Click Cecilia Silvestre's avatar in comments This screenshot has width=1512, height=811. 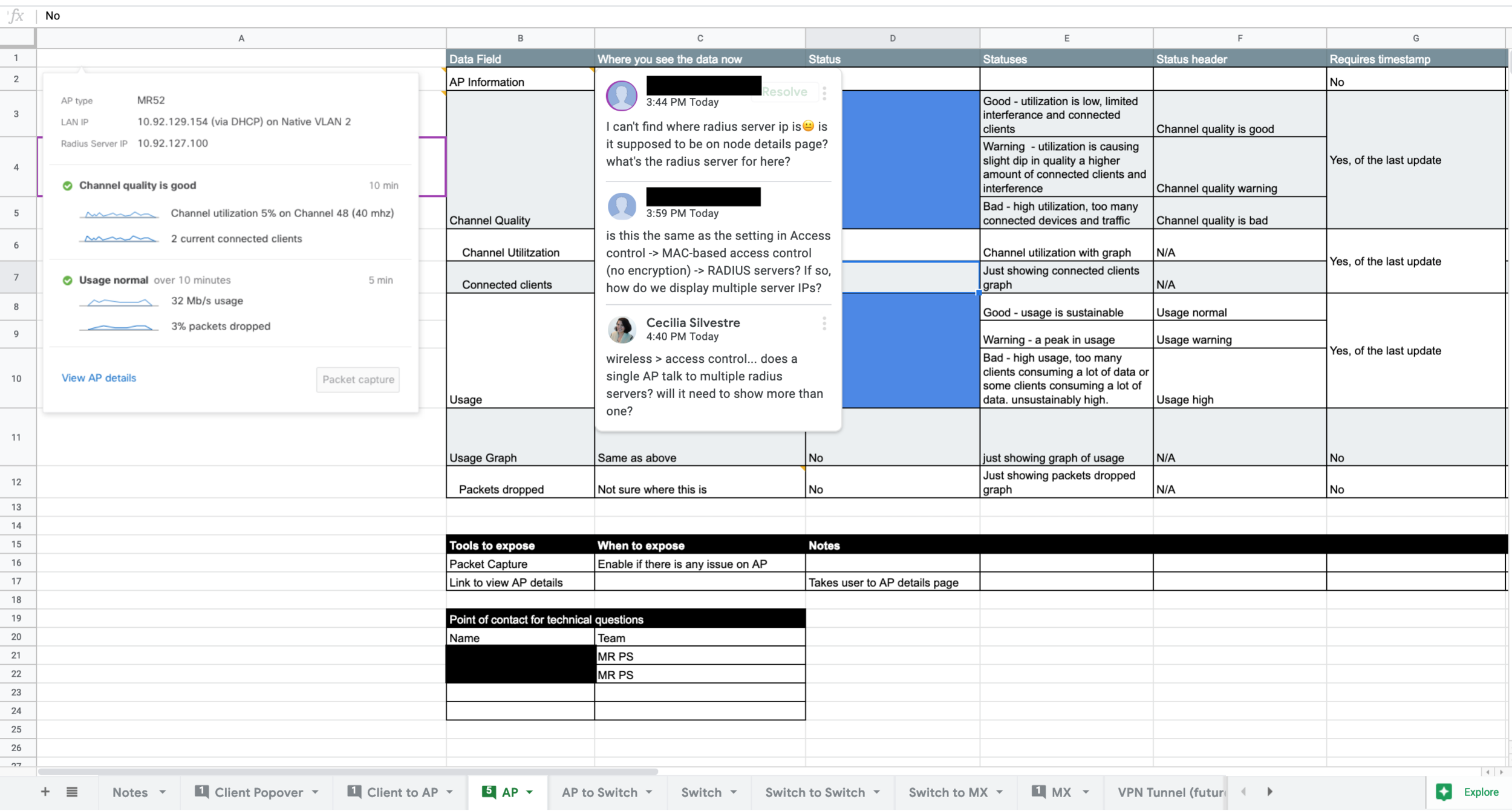622,330
